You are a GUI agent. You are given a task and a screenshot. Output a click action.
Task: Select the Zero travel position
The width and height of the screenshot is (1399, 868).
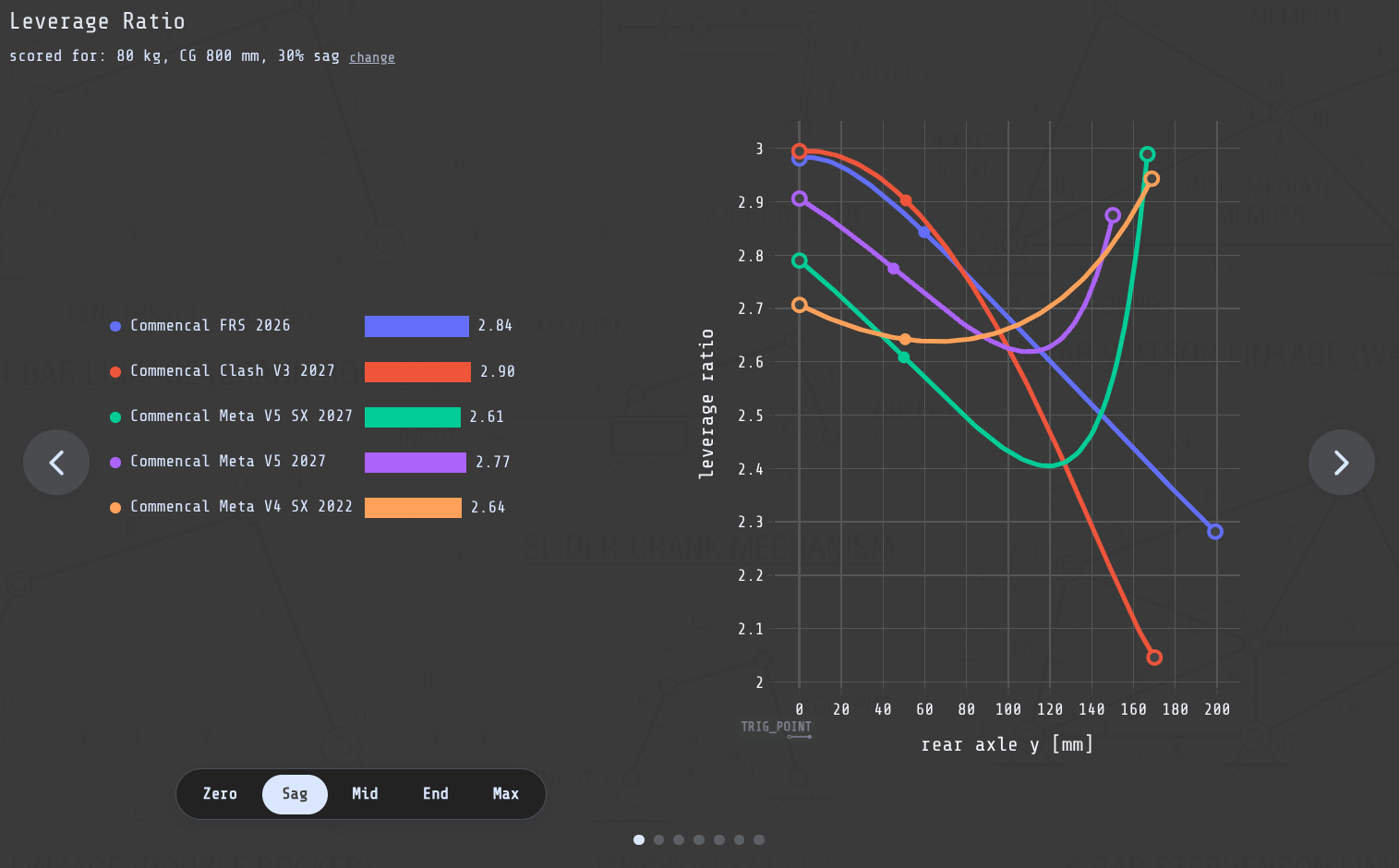(220, 794)
